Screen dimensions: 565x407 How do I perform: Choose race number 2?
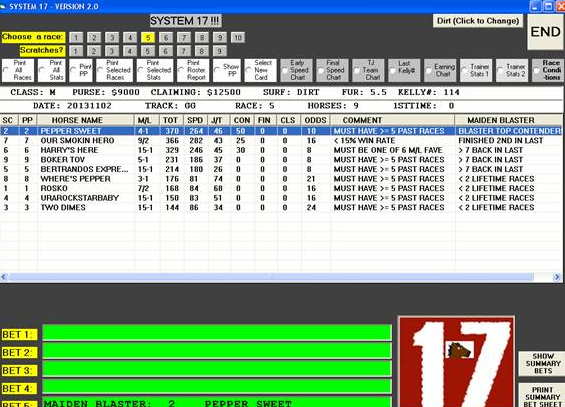(x=94, y=37)
